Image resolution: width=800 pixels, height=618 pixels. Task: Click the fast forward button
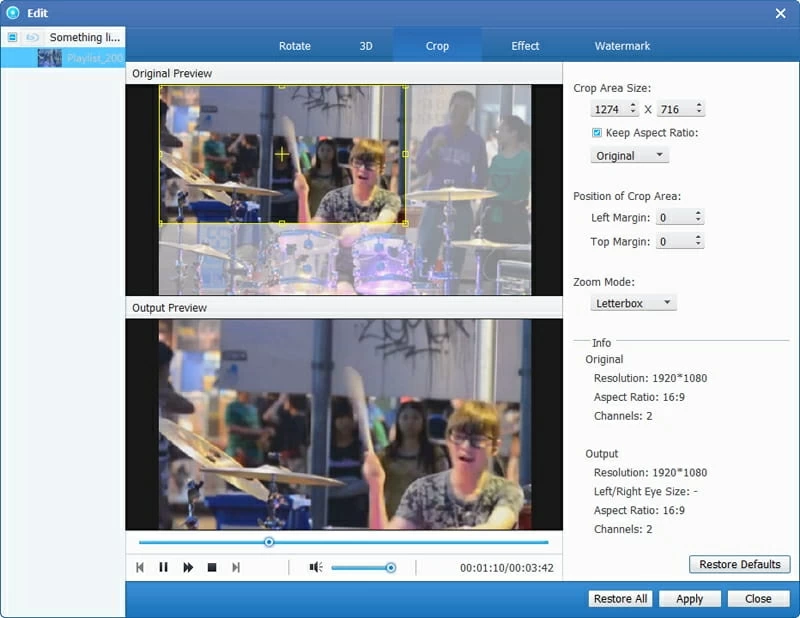[x=188, y=567]
